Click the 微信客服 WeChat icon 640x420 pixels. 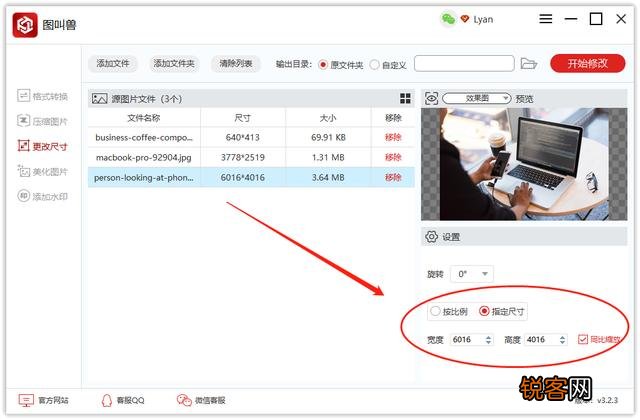(x=184, y=400)
